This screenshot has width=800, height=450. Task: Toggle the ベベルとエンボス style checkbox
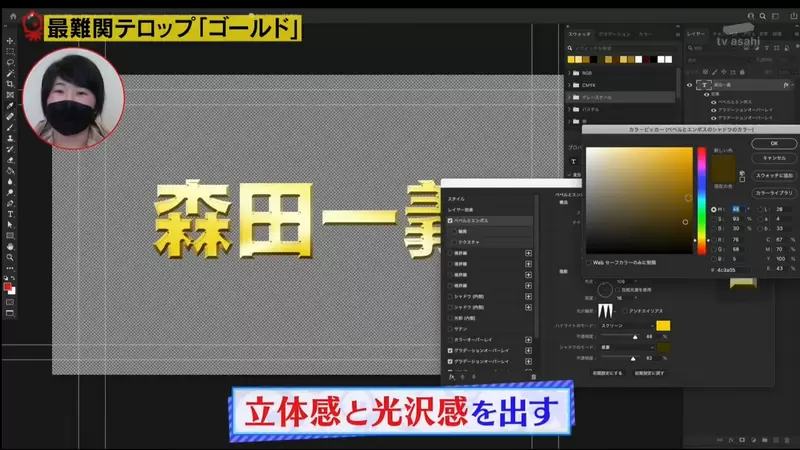tap(450, 219)
